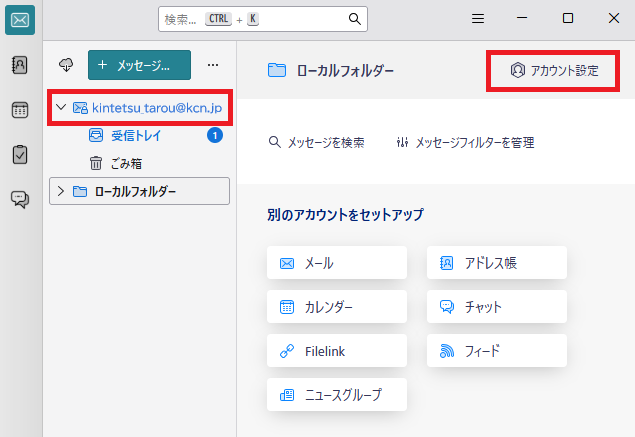Collapse the kintetsu_tarou@kcn.jp account
The image size is (635, 437).
pyautogui.click(x=61, y=108)
